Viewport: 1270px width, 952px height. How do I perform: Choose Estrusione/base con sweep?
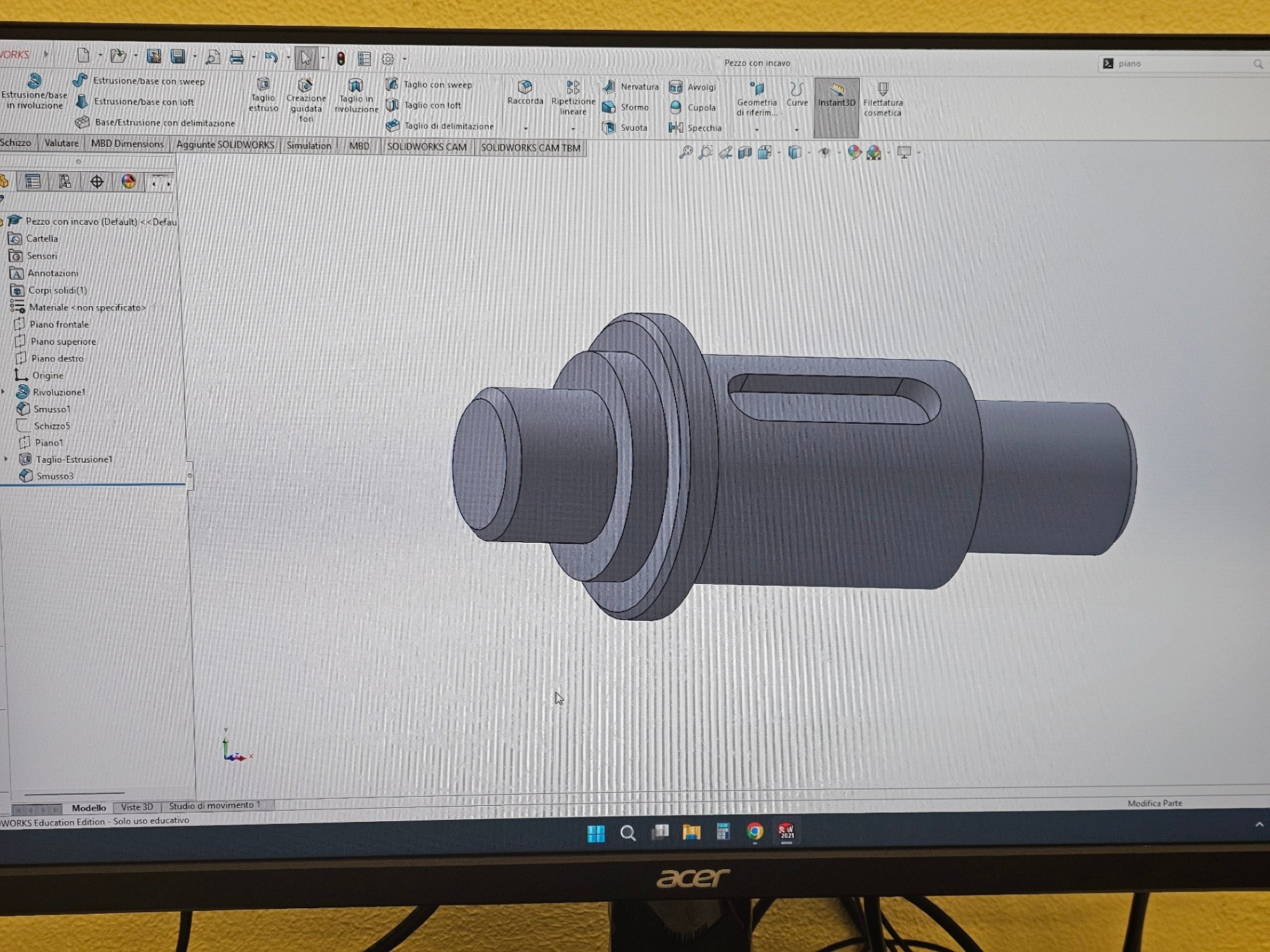click(139, 81)
